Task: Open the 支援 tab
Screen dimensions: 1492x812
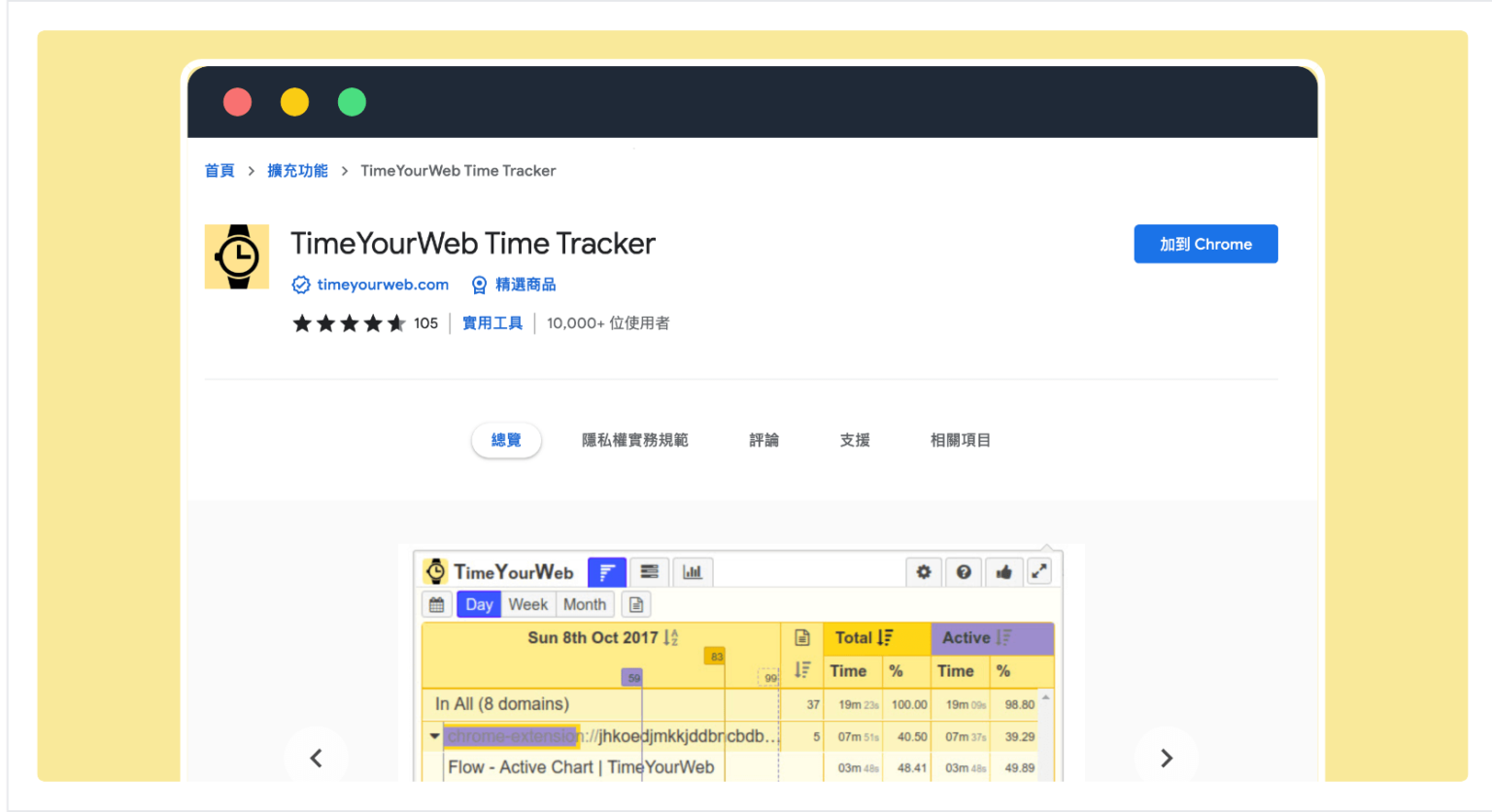Action: (x=854, y=439)
